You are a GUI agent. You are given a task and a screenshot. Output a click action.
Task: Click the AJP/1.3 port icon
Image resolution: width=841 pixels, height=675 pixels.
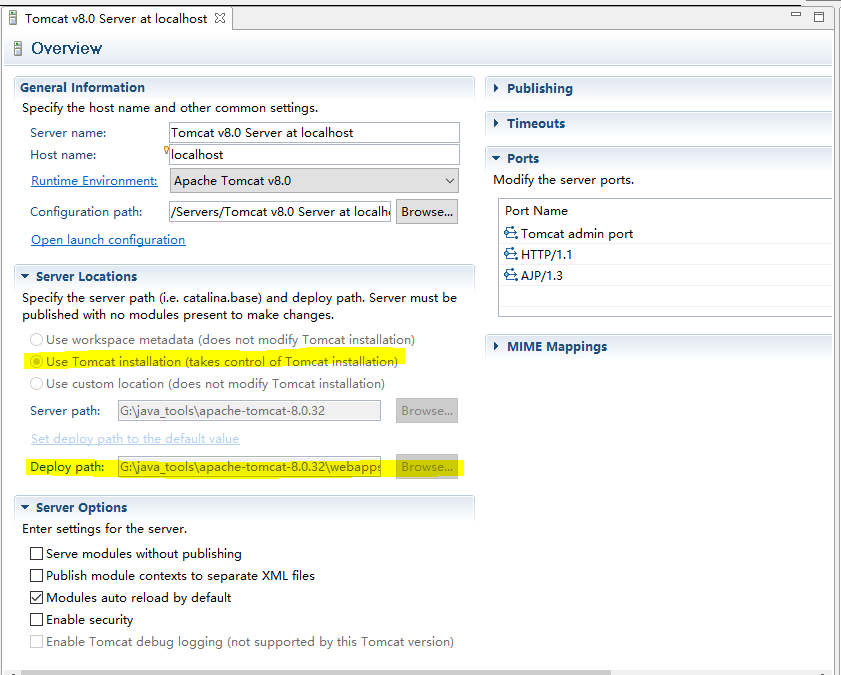pos(511,275)
